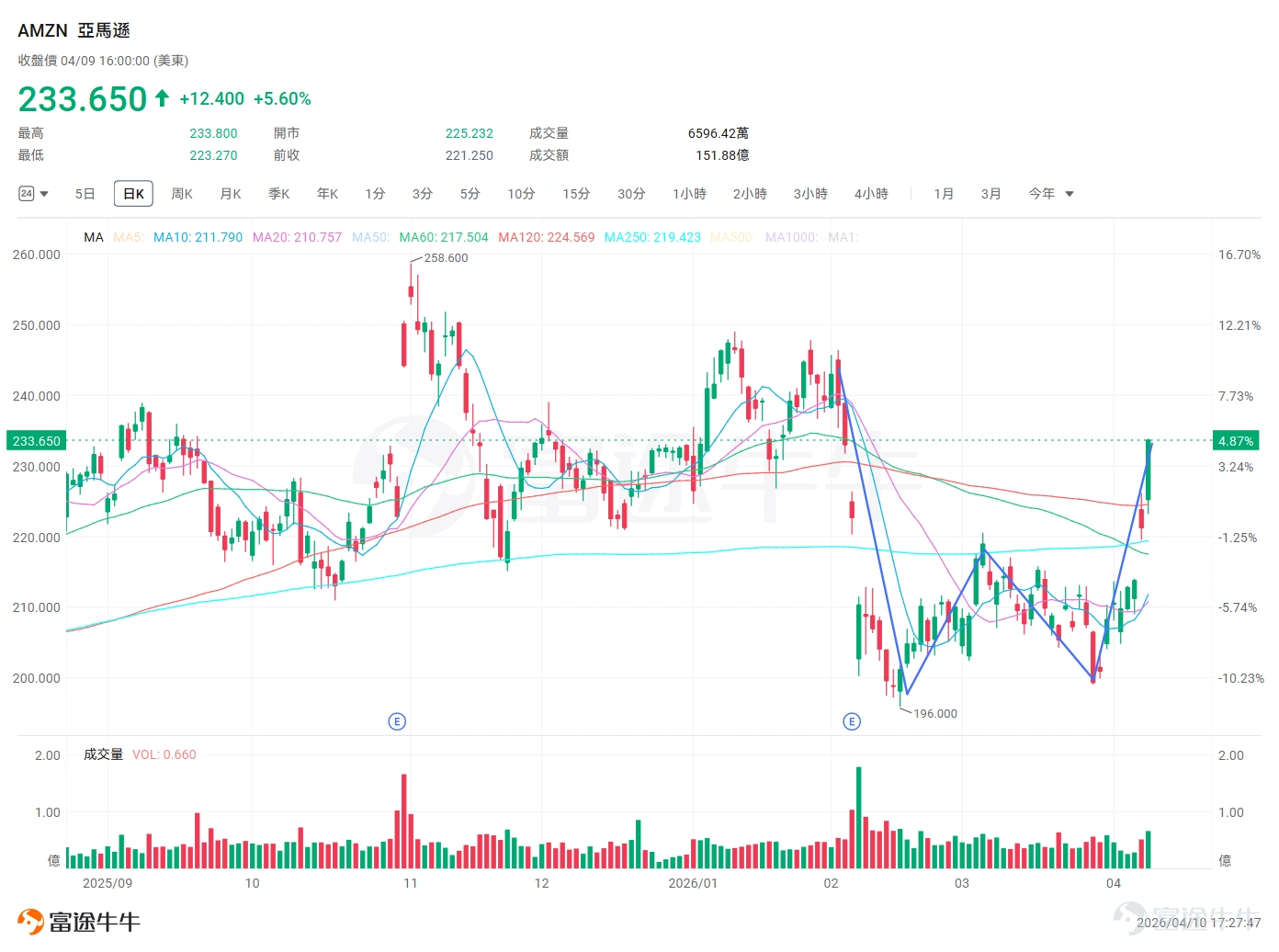This screenshot has width=1279, height=952.
Task: Click the green 4.87% axis tag
Action: pyautogui.click(x=1236, y=441)
